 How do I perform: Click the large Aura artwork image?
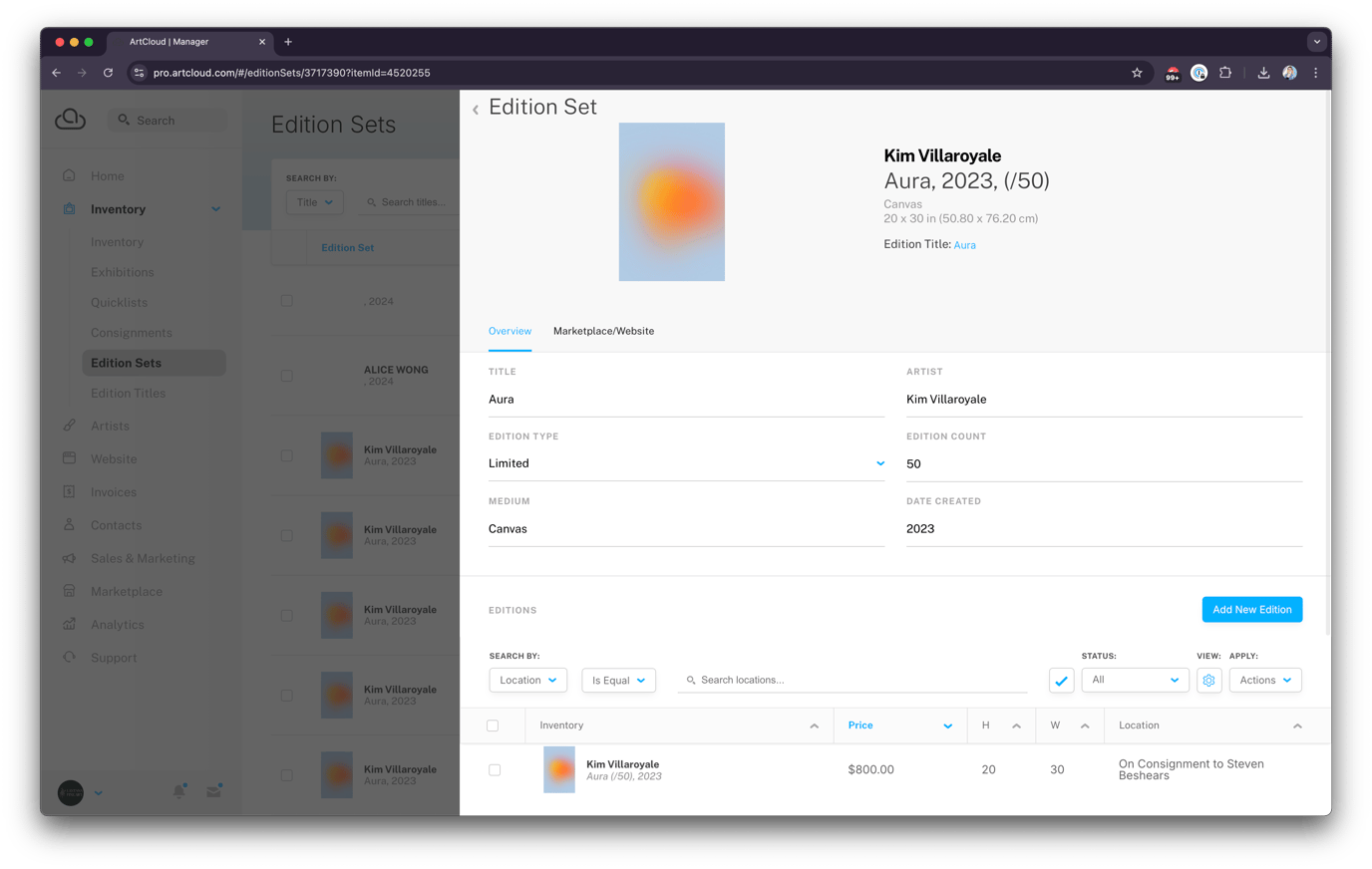pyautogui.click(x=671, y=201)
